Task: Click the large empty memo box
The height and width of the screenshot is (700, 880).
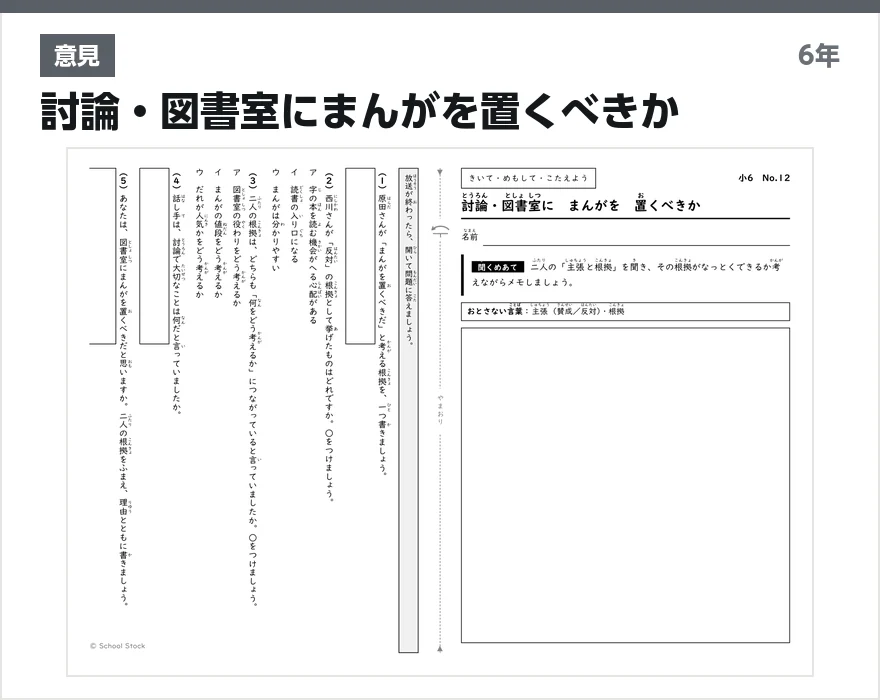Action: [625, 485]
